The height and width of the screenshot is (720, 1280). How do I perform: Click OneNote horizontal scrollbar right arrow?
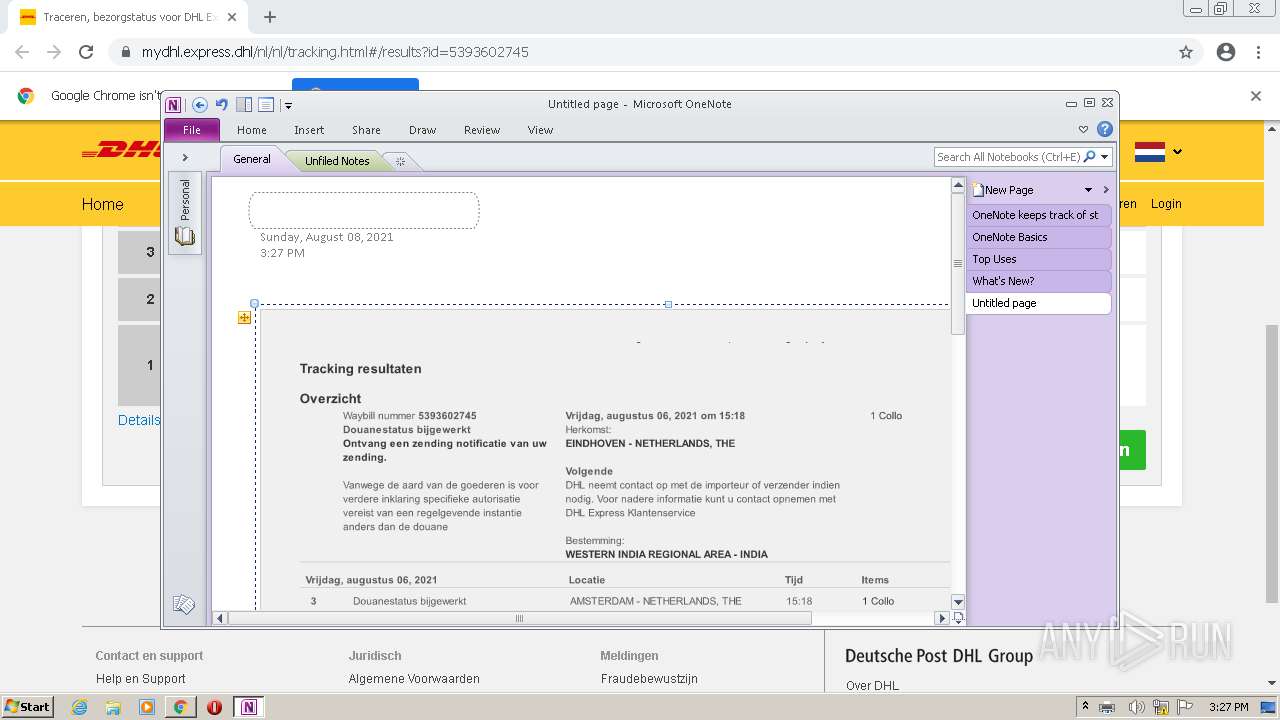[941, 618]
